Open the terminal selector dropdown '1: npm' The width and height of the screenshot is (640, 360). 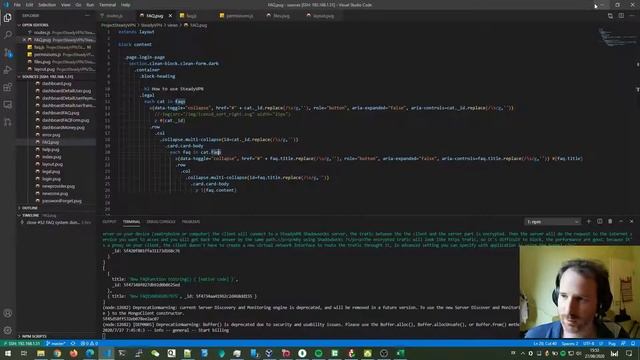coord(552,222)
